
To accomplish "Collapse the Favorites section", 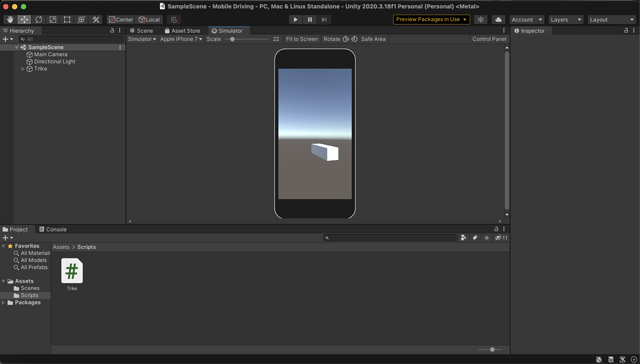I will click(4, 246).
